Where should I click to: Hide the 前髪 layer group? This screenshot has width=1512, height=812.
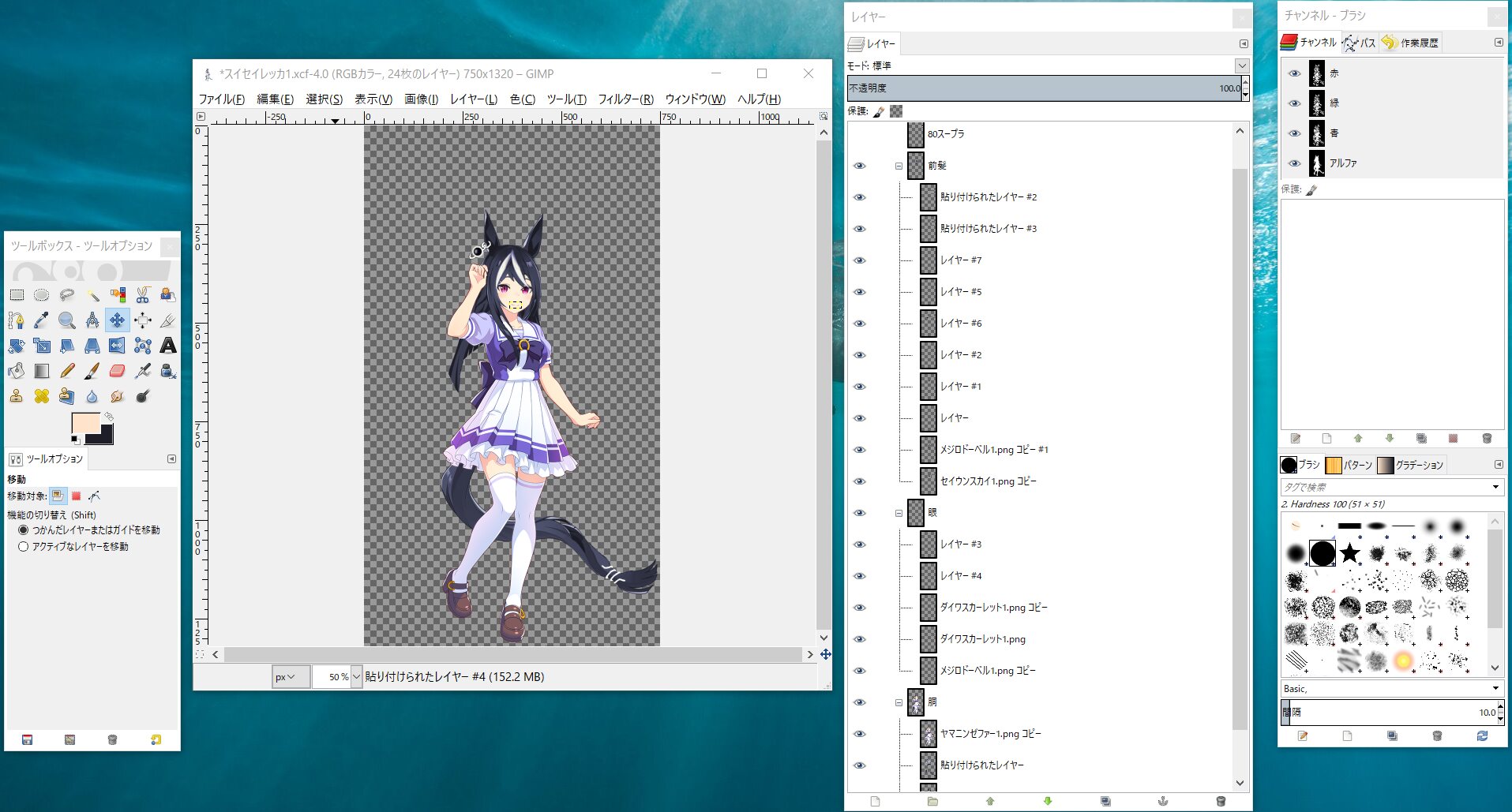(860, 166)
